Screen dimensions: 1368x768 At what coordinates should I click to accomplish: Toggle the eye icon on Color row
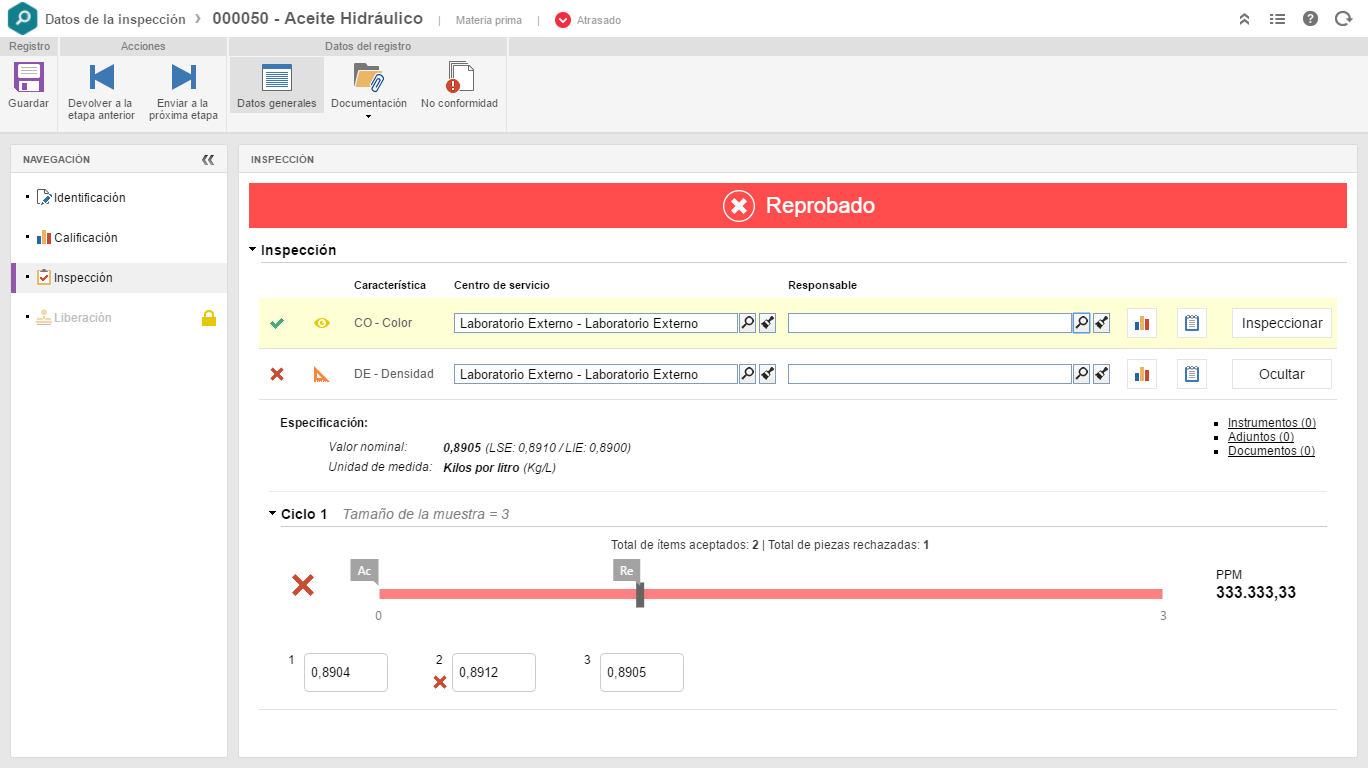(x=322, y=323)
